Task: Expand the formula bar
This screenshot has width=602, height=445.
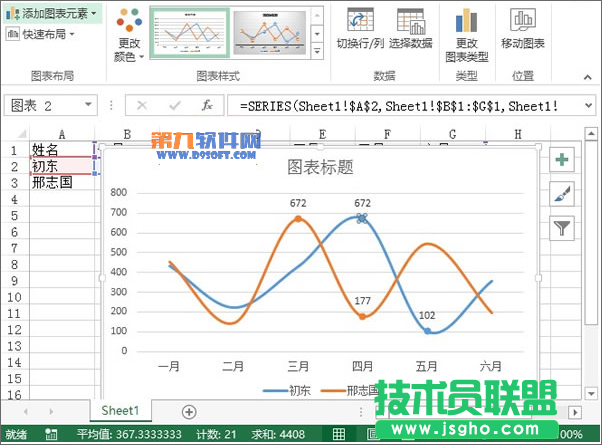Action: [x=588, y=105]
